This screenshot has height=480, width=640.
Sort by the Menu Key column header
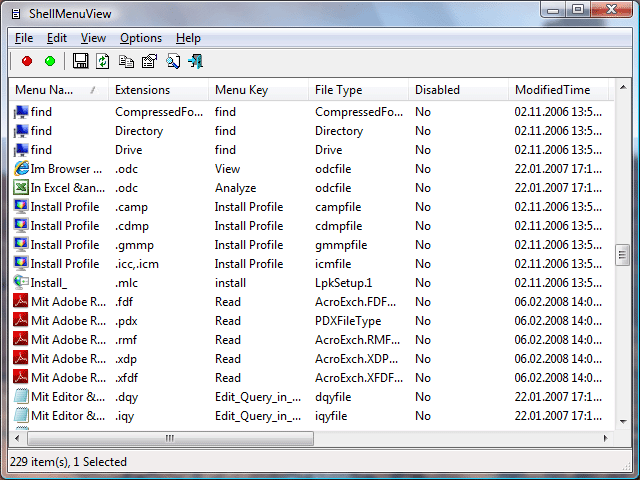[x=258, y=90]
